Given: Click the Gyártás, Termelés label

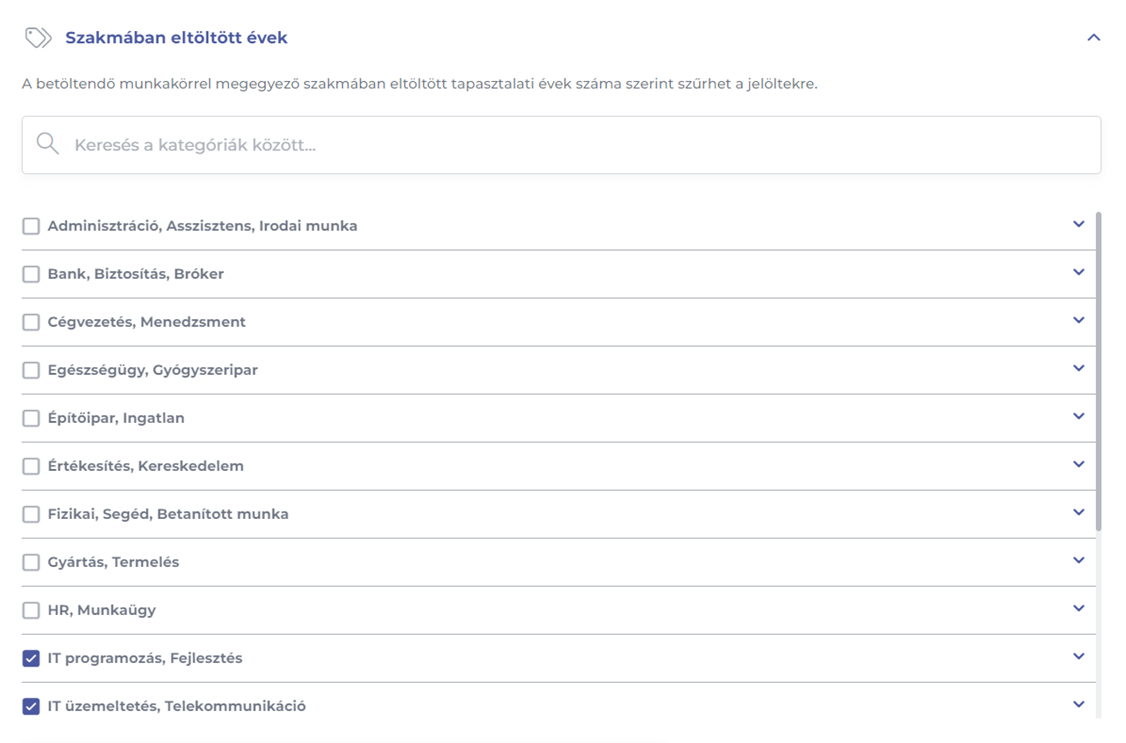Looking at the screenshot, I should point(113,562).
